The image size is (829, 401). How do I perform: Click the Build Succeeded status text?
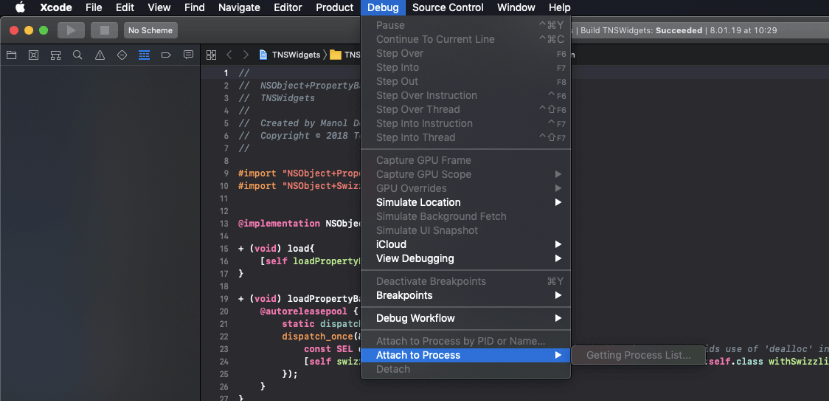(x=678, y=31)
